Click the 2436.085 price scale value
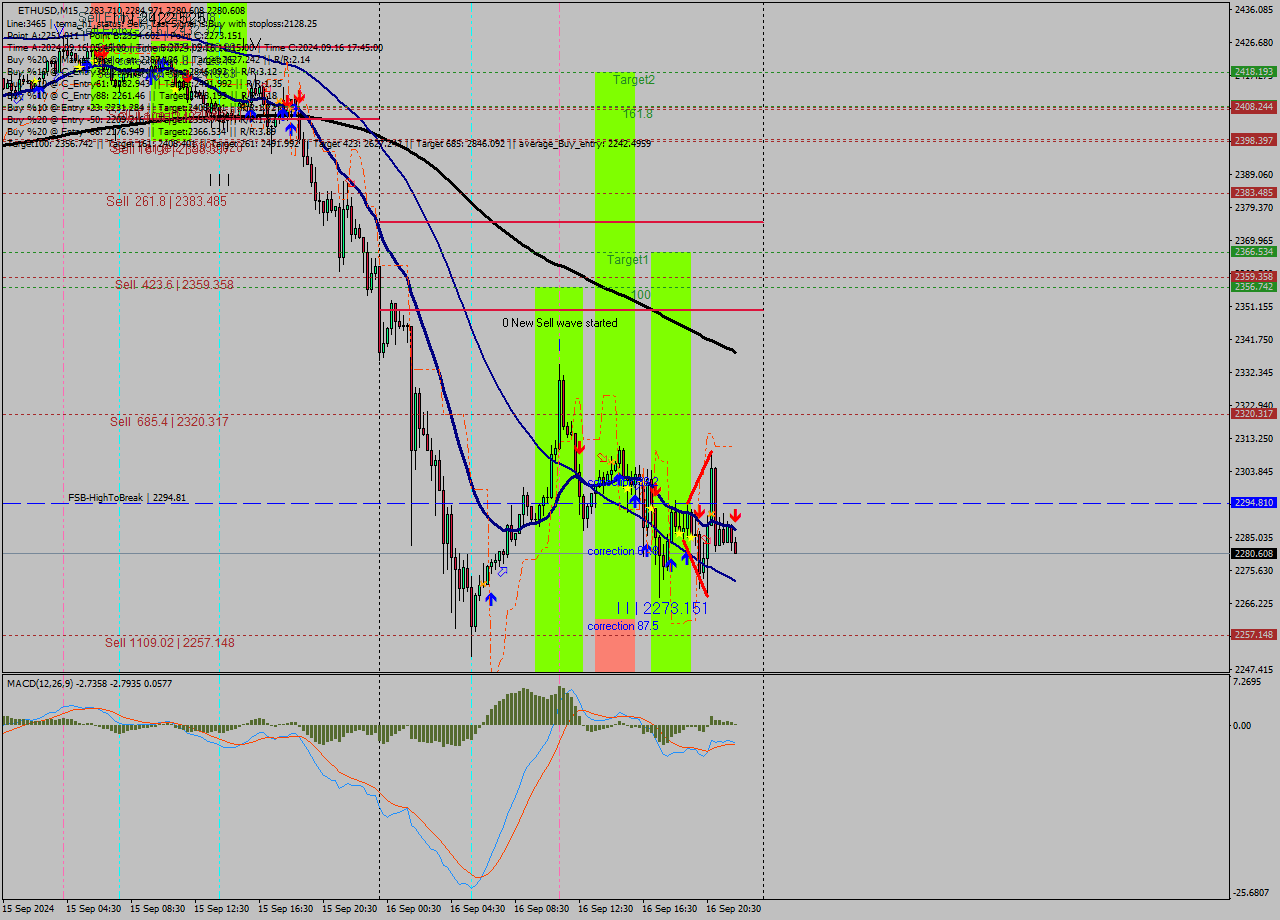The height and width of the screenshot is (920, 1280). tap(1254, 9)
